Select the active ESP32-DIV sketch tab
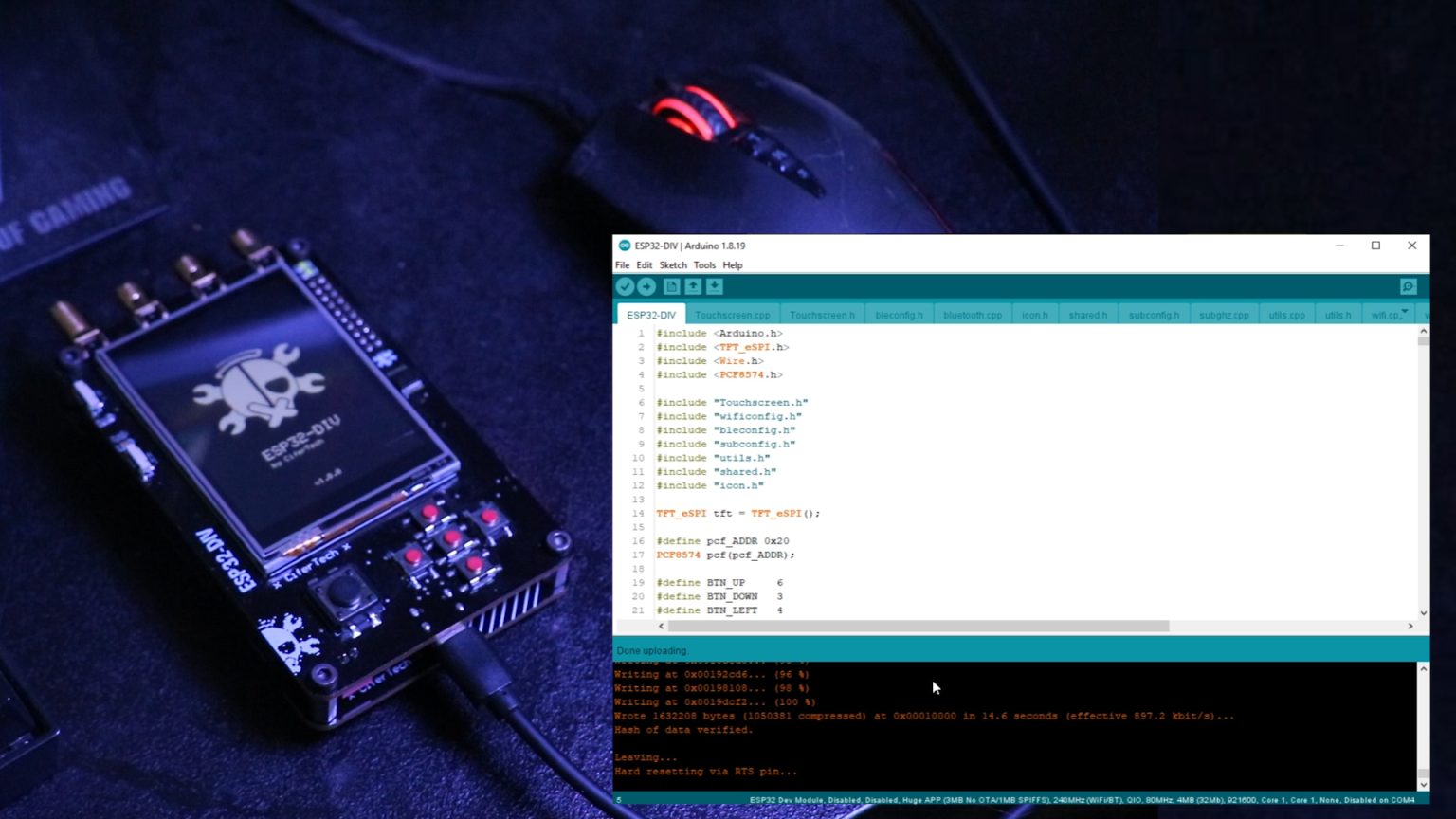1456x819 pixels. (650, 314)
